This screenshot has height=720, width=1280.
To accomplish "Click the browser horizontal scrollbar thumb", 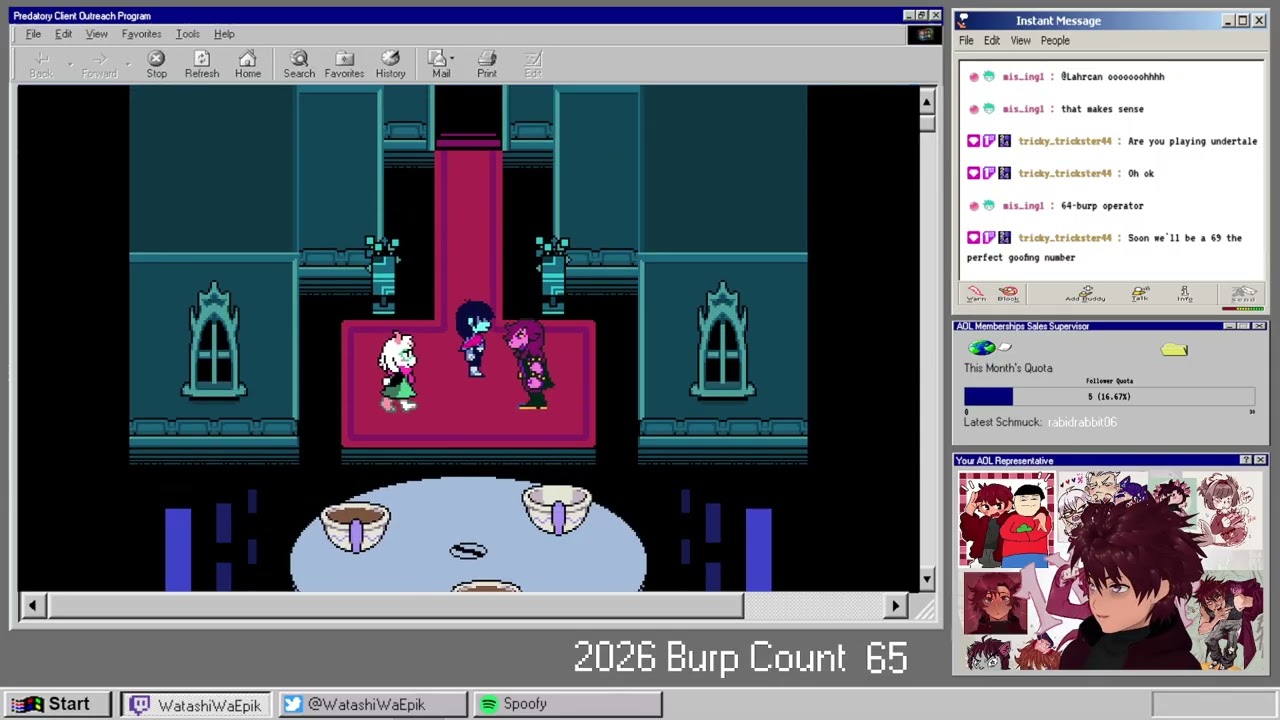I will [396, 605].
